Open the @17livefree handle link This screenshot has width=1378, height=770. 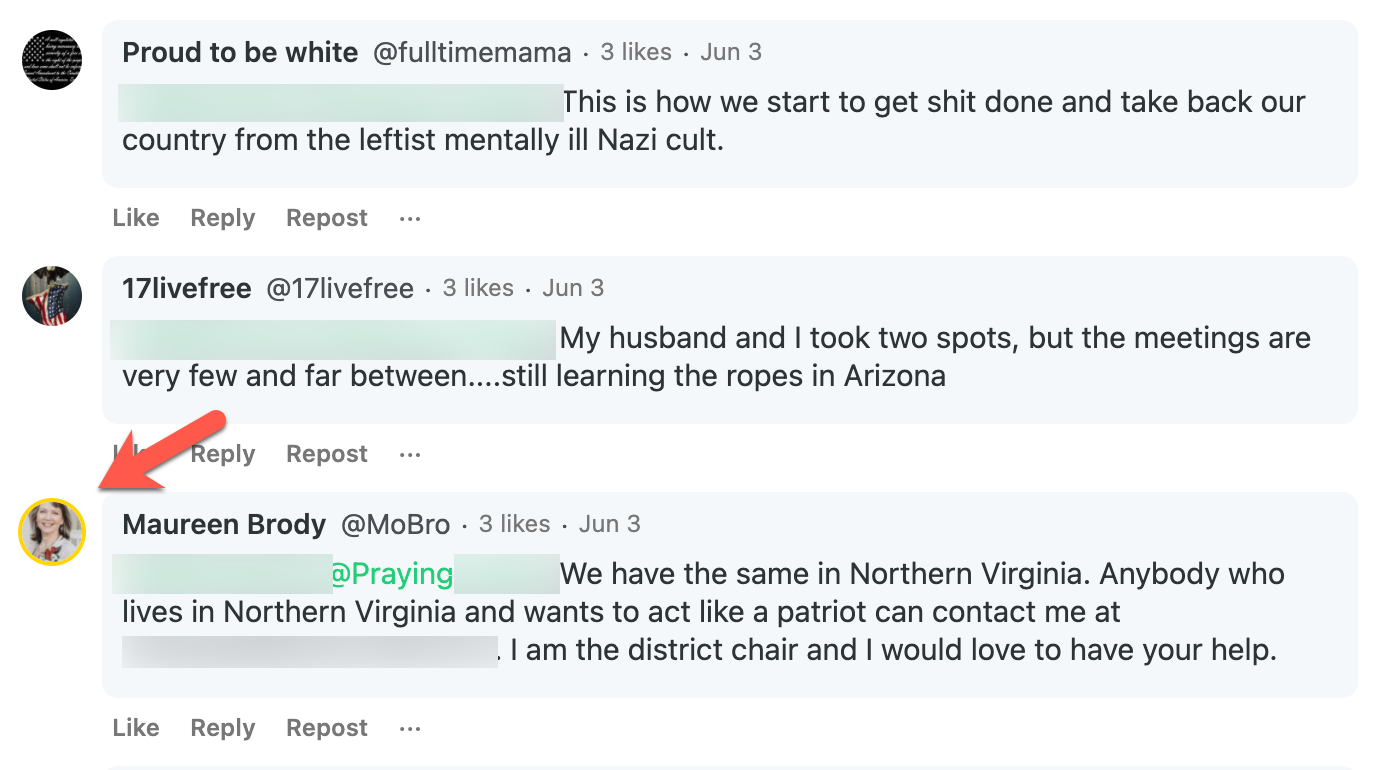340,289
